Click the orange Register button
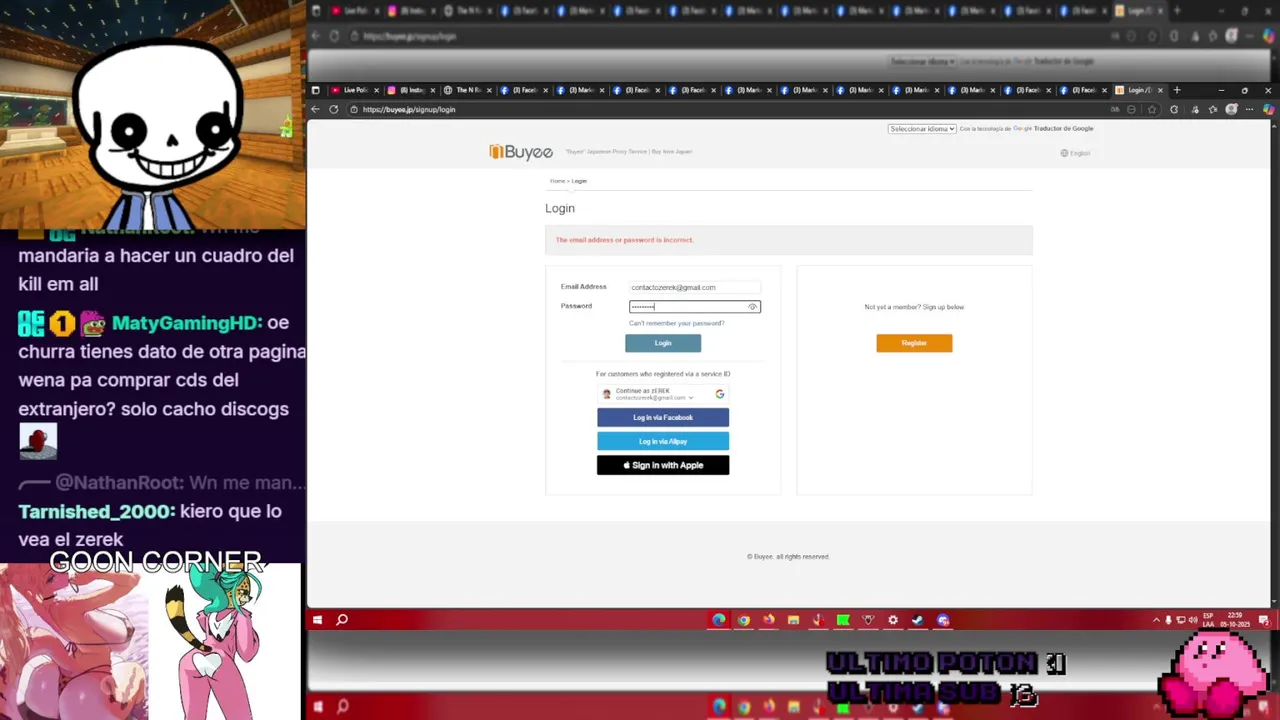The width and height of the screenshot is (1280, 720). coord(914,343)
